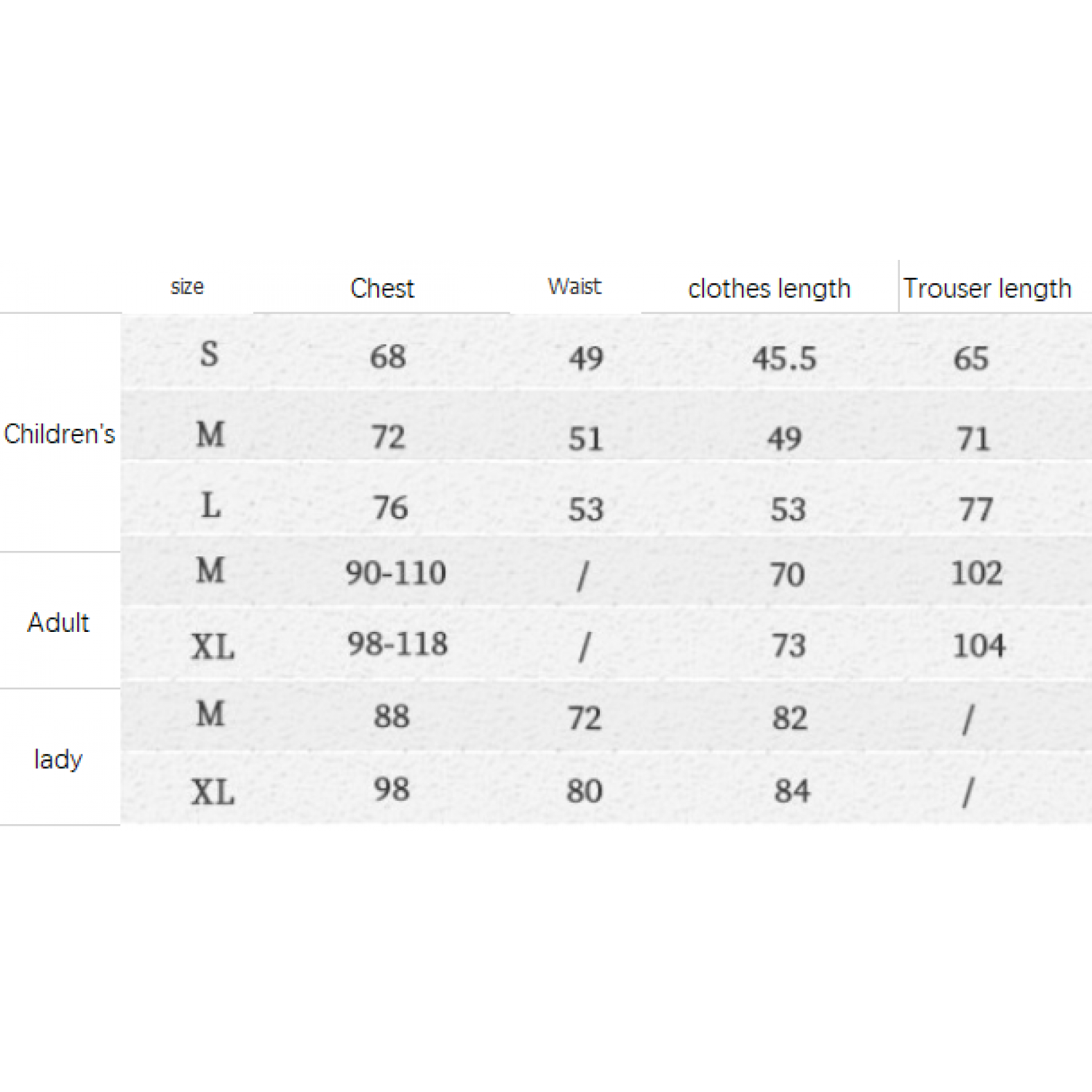Viewport: 1092px width, 1092px height.
Task: Select the clothes length value 84
Action: click(x=791, y=791)
